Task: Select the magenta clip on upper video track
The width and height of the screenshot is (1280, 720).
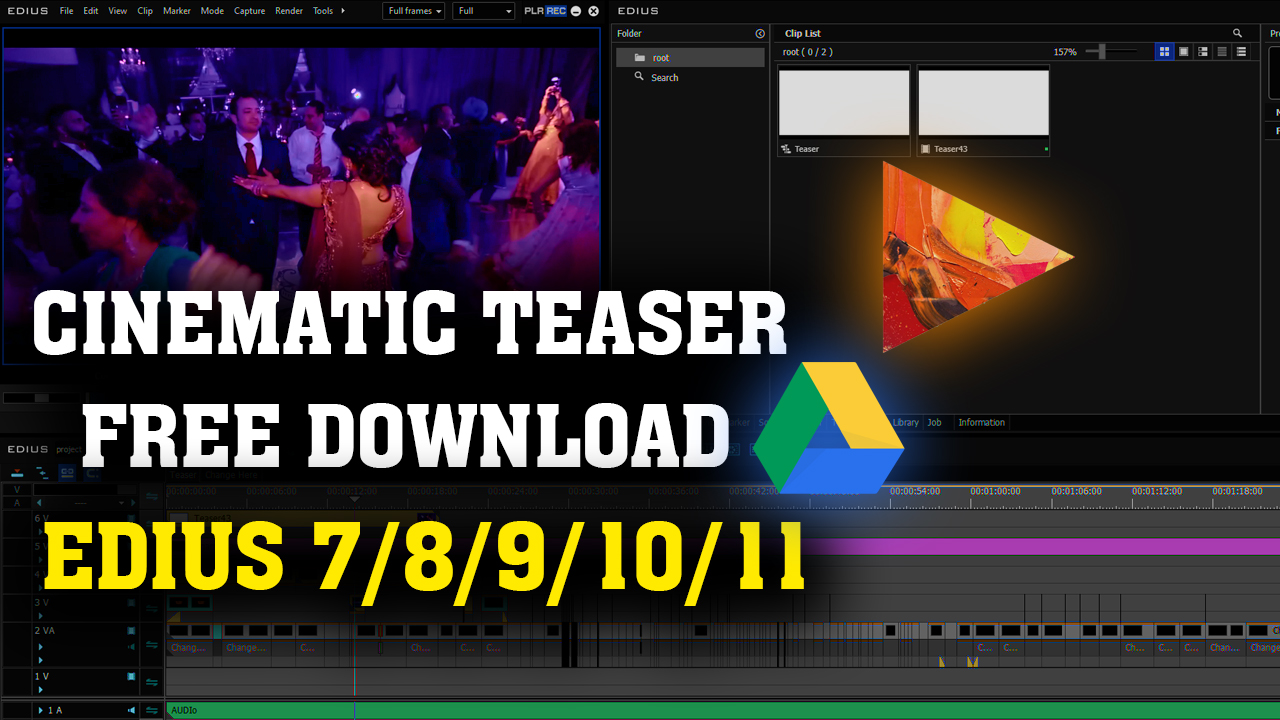Action: pos(1040,547)
